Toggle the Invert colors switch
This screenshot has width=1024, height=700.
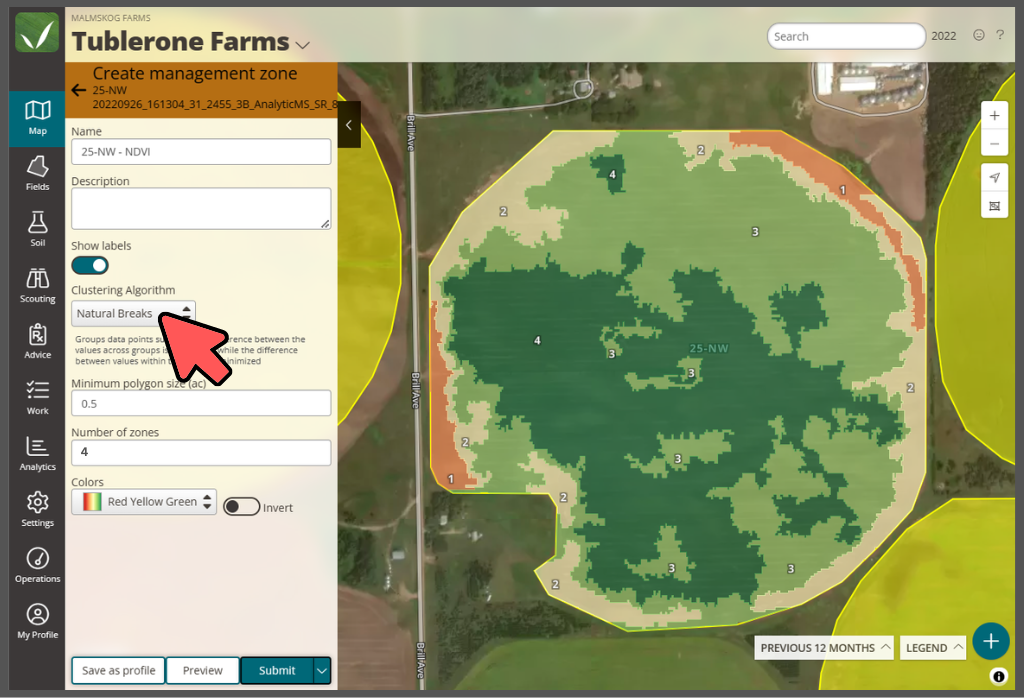[242, 507]
